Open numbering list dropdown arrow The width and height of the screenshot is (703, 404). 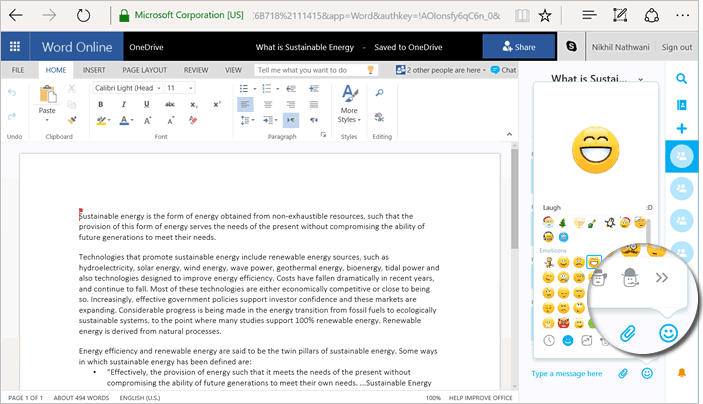tap(278, 89)
